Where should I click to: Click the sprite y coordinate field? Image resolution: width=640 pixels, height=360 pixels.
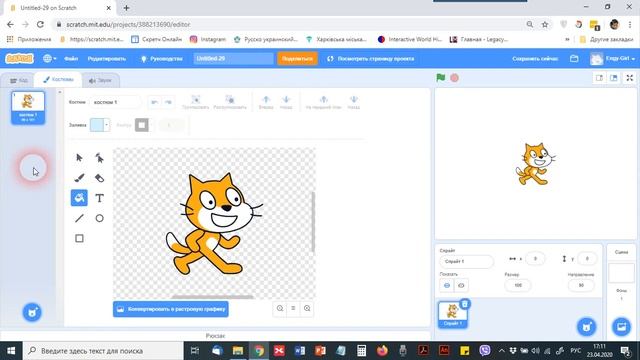pyautogui.click(x=587, y=259)
